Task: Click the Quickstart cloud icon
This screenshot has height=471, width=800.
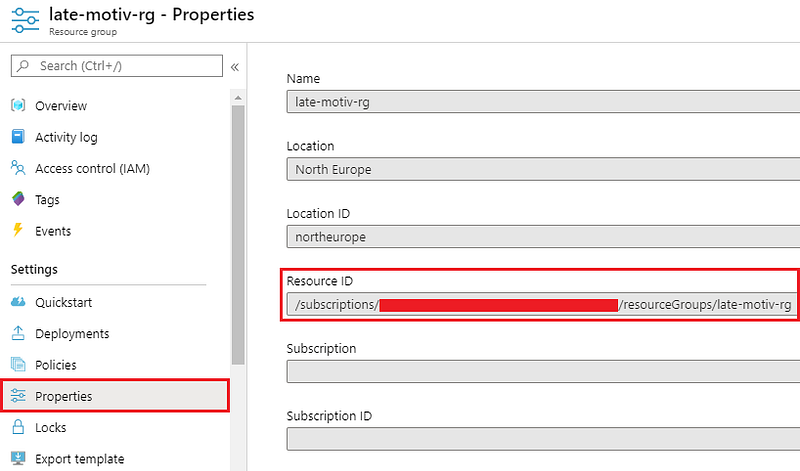Action: click(18, 302)
